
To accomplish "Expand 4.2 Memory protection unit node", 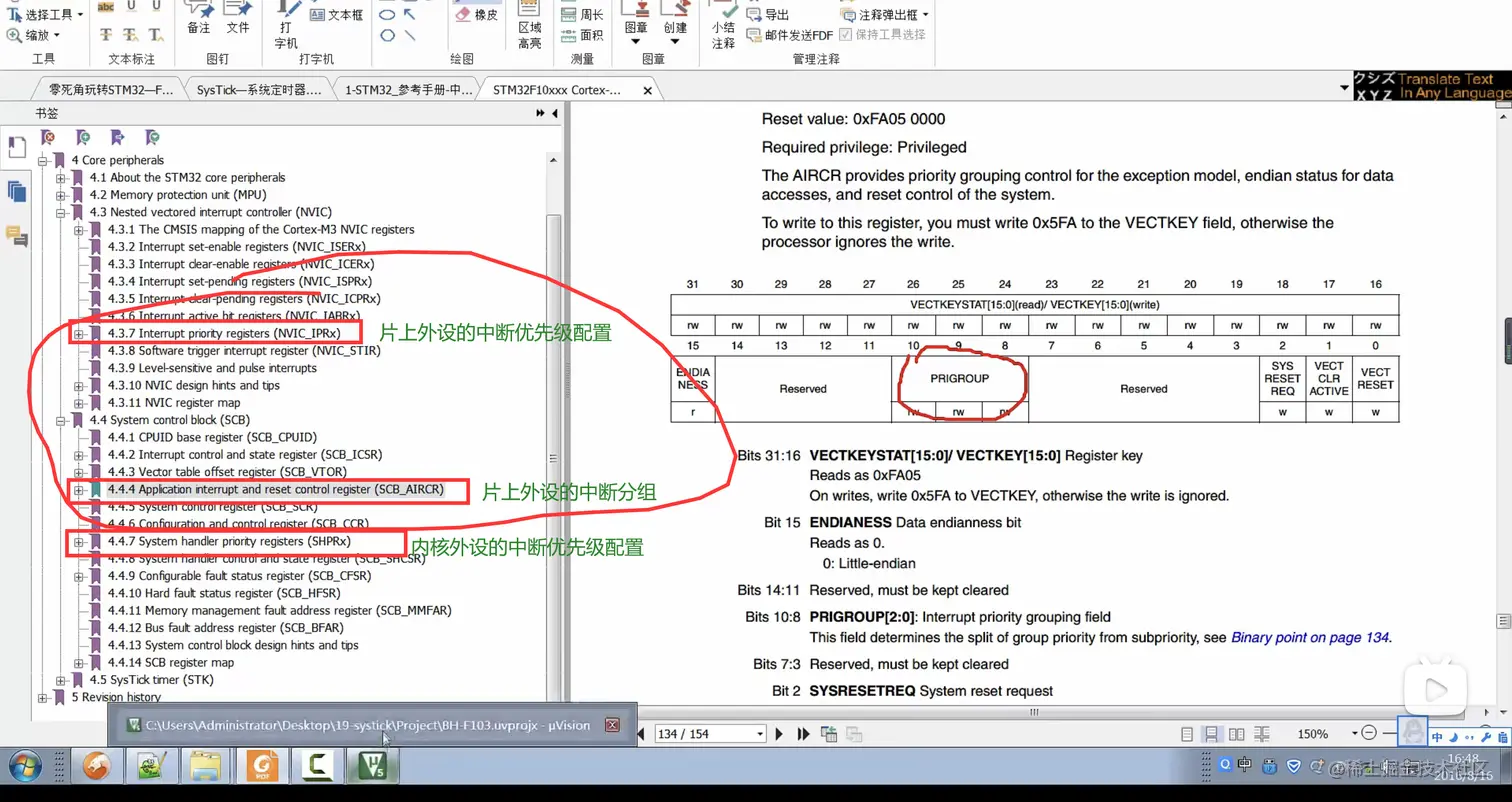I will 61,194.
